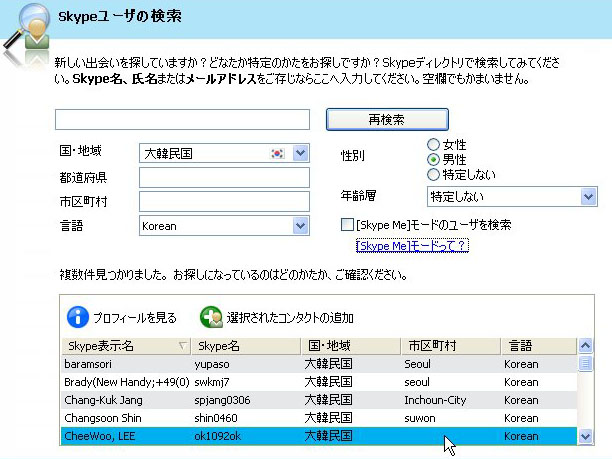This screenshot has height=459, width=612.
Task: Click the 都道府県 input field
Action: tap(224, 178)
